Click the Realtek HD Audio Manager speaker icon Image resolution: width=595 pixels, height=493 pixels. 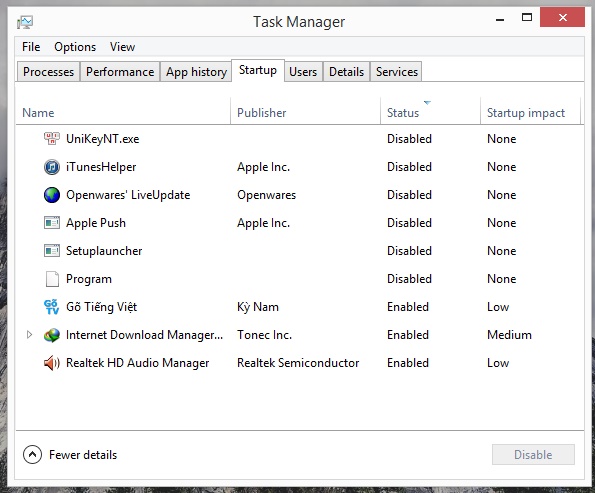pos(52,363)
